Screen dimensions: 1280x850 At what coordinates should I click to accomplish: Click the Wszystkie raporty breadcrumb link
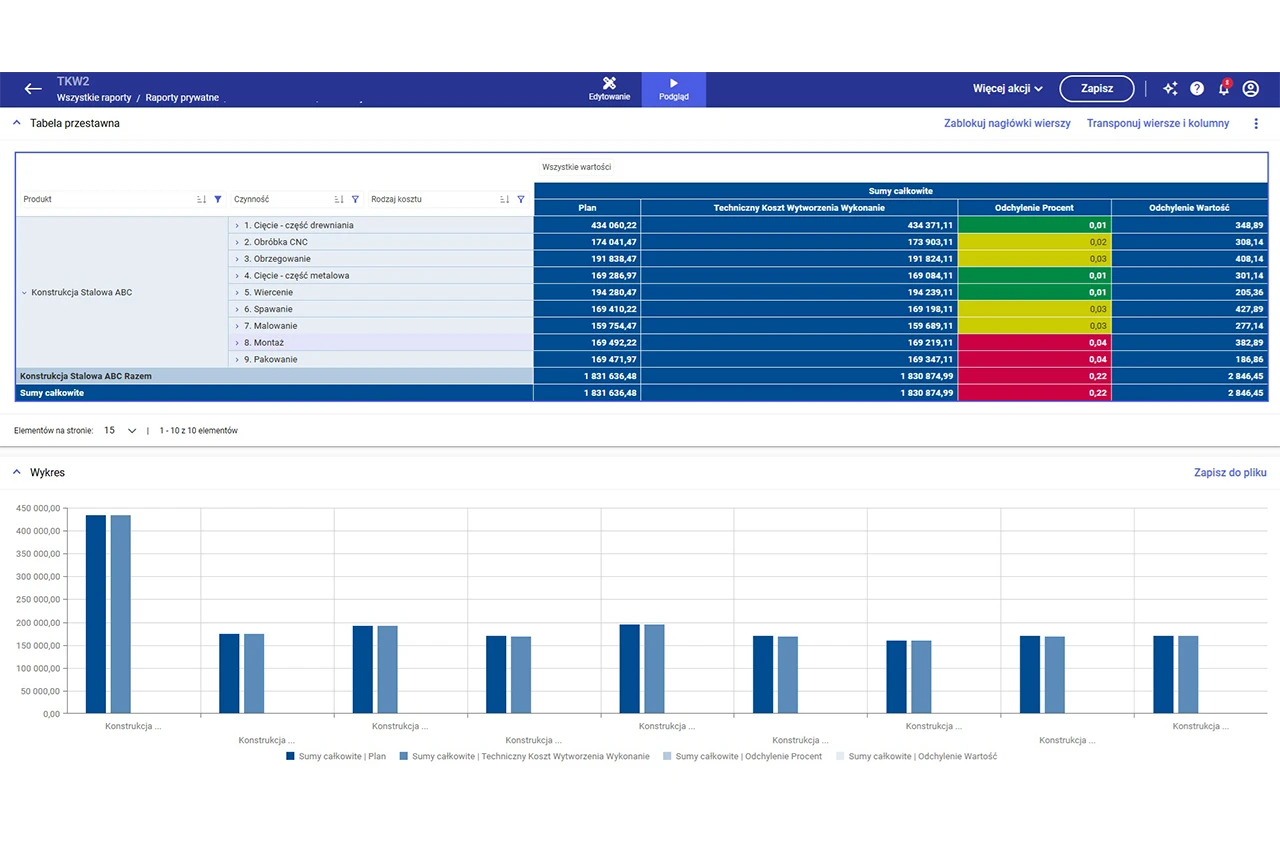(94, 98)
